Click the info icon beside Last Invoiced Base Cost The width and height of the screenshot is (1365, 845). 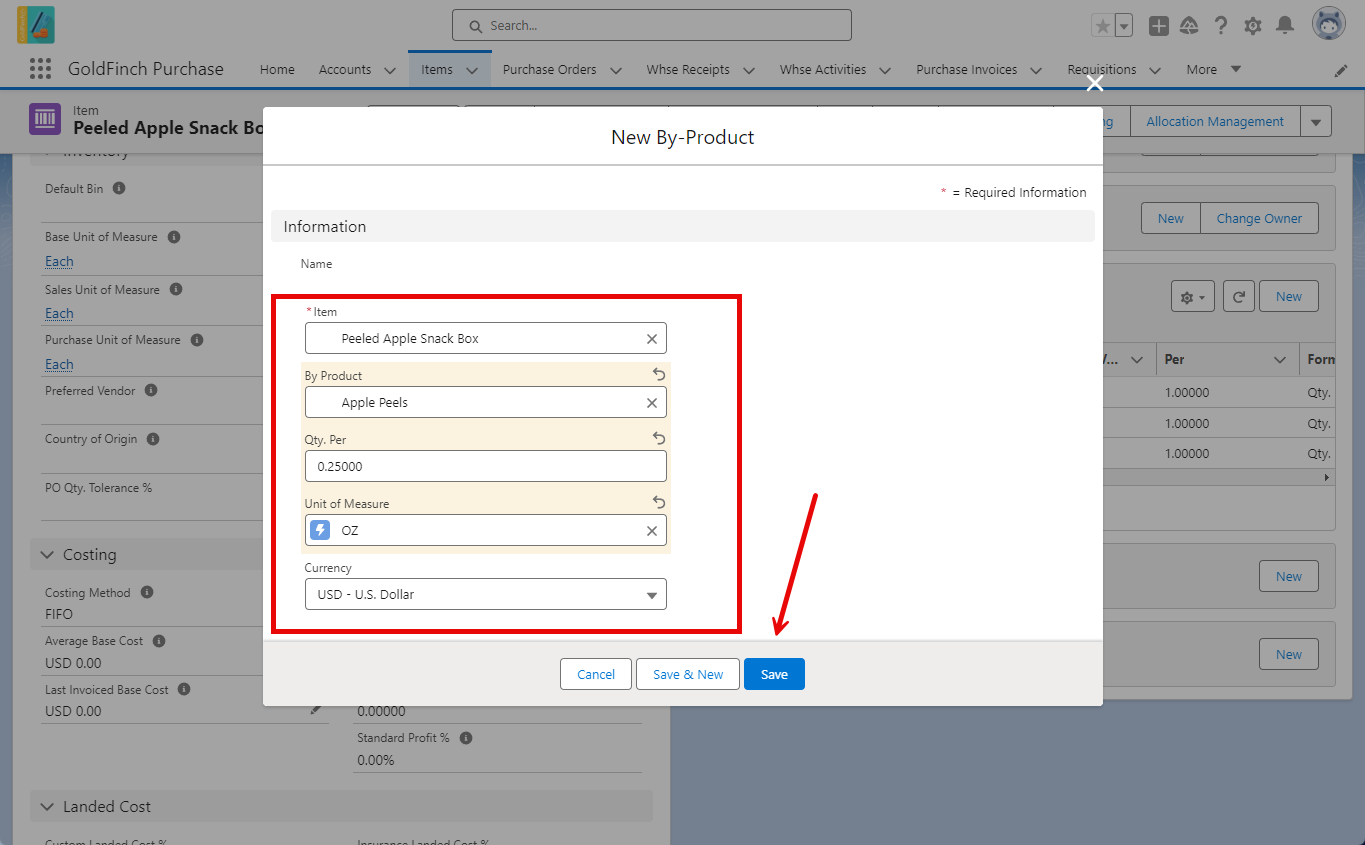(184, 689)
